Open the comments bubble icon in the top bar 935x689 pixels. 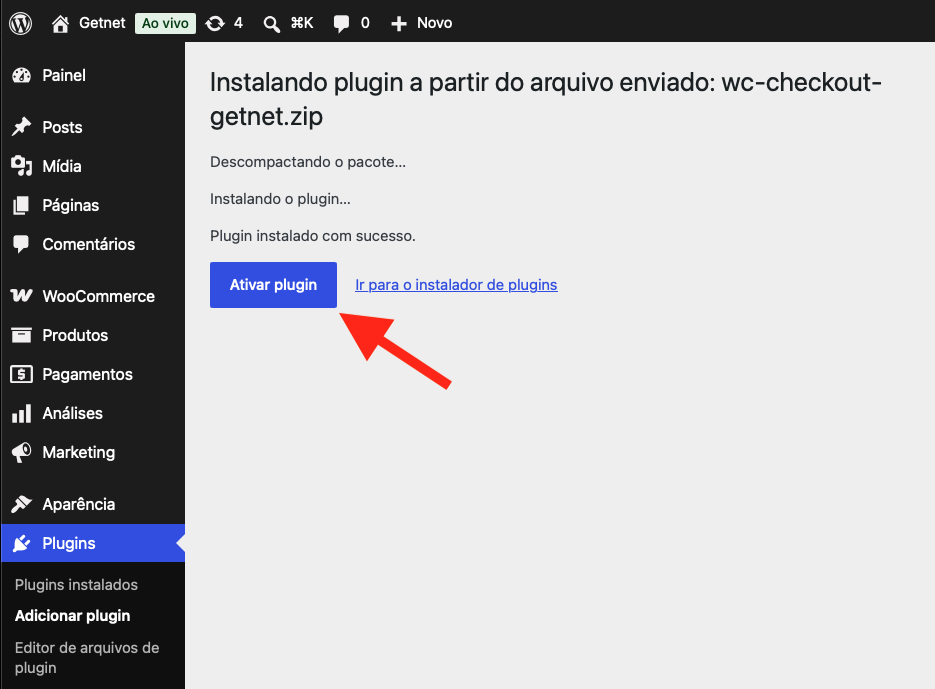(x=342, y=24)
